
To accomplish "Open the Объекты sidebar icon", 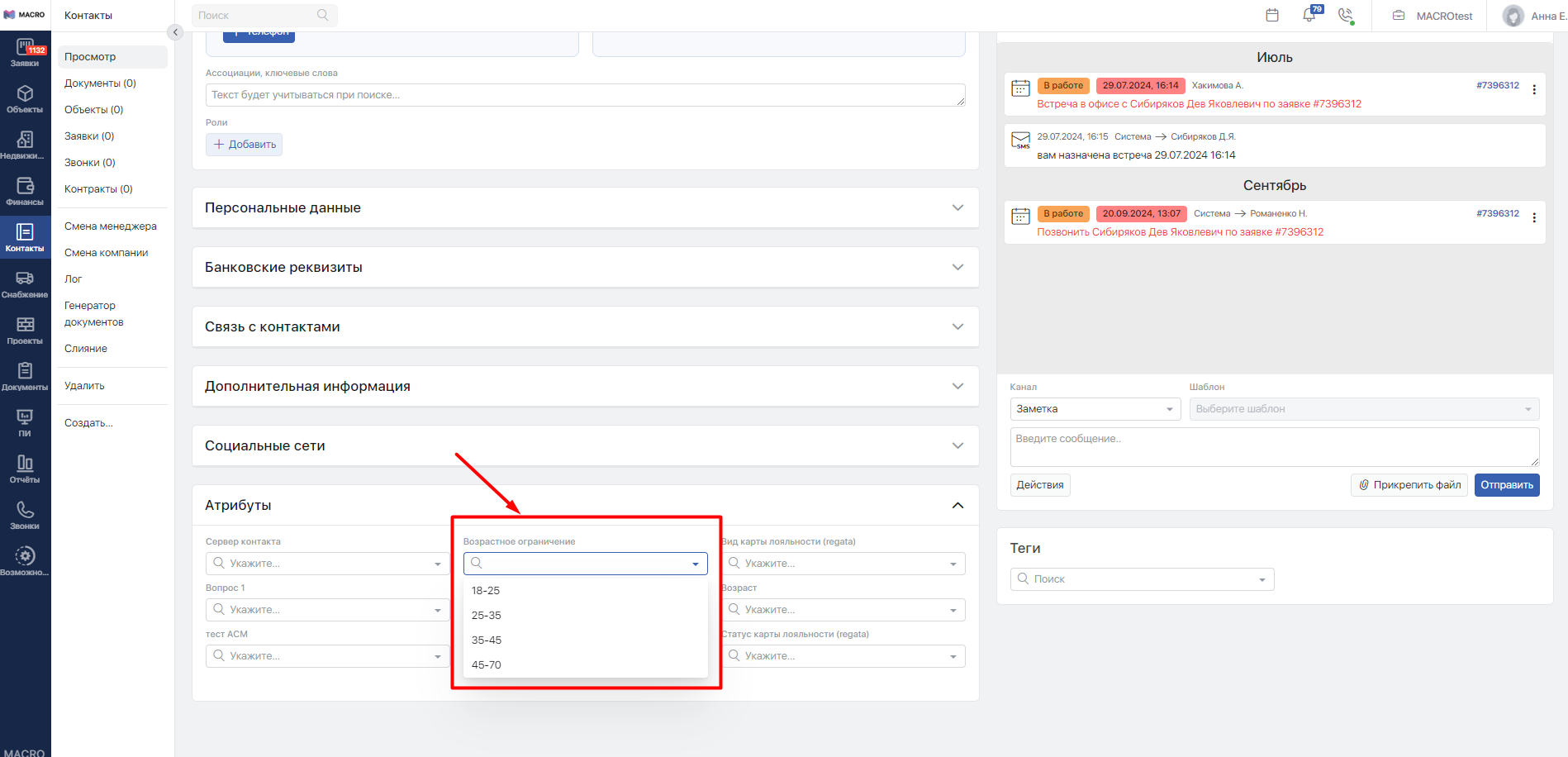I will [25, 99].
